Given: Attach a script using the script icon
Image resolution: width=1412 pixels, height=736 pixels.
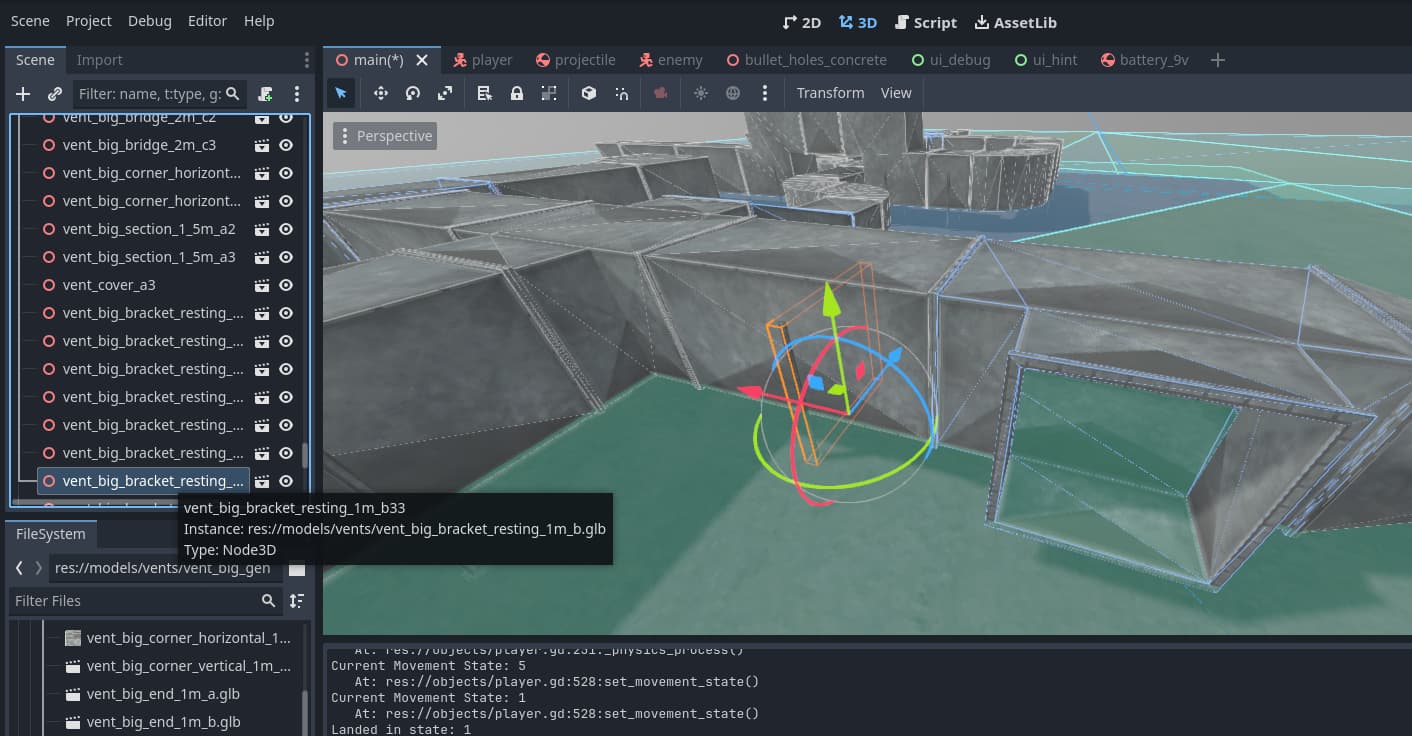Looking at the screenshot, I should pos(265,94).
